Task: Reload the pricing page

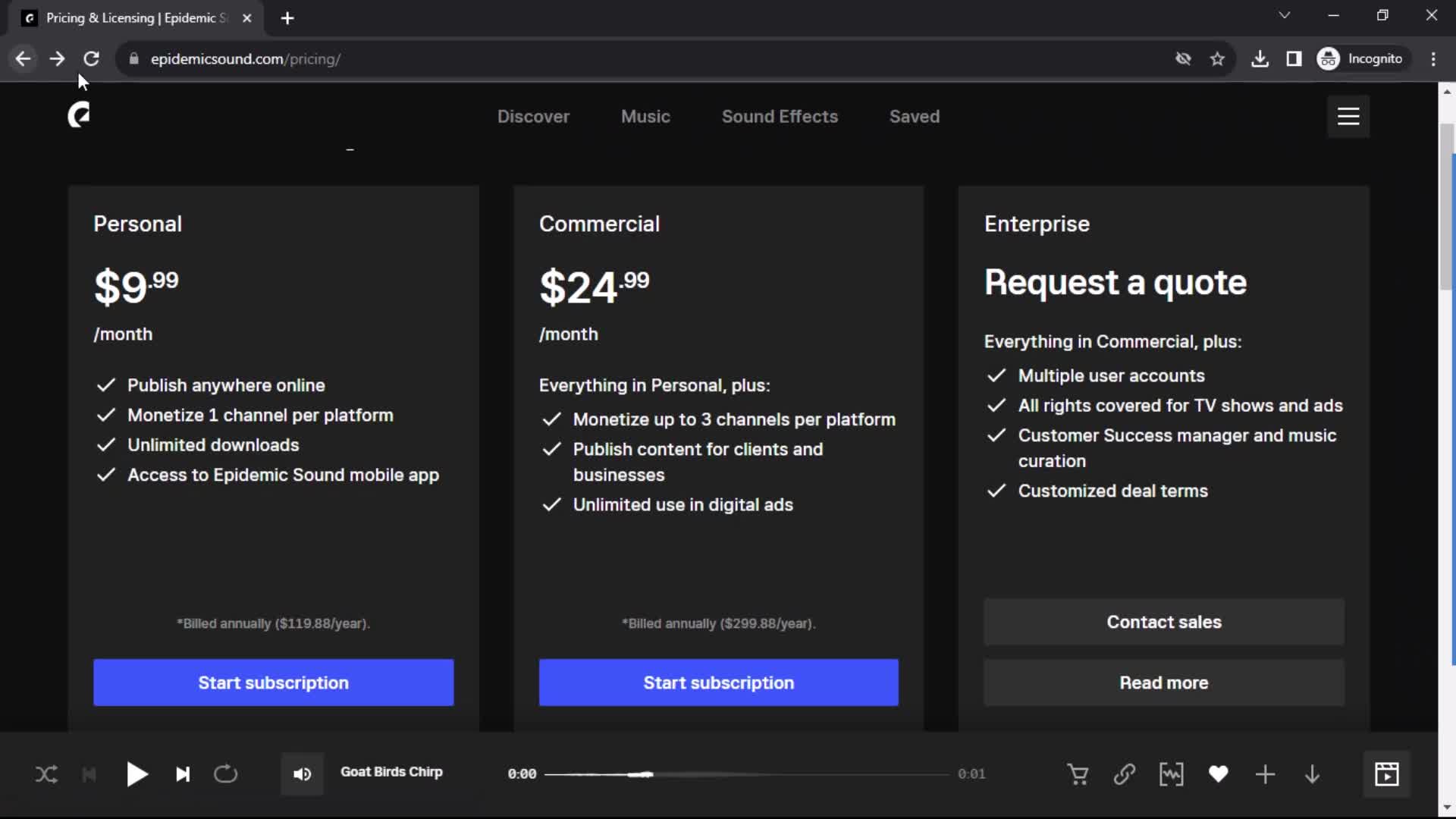Action: tap(91, 58)
